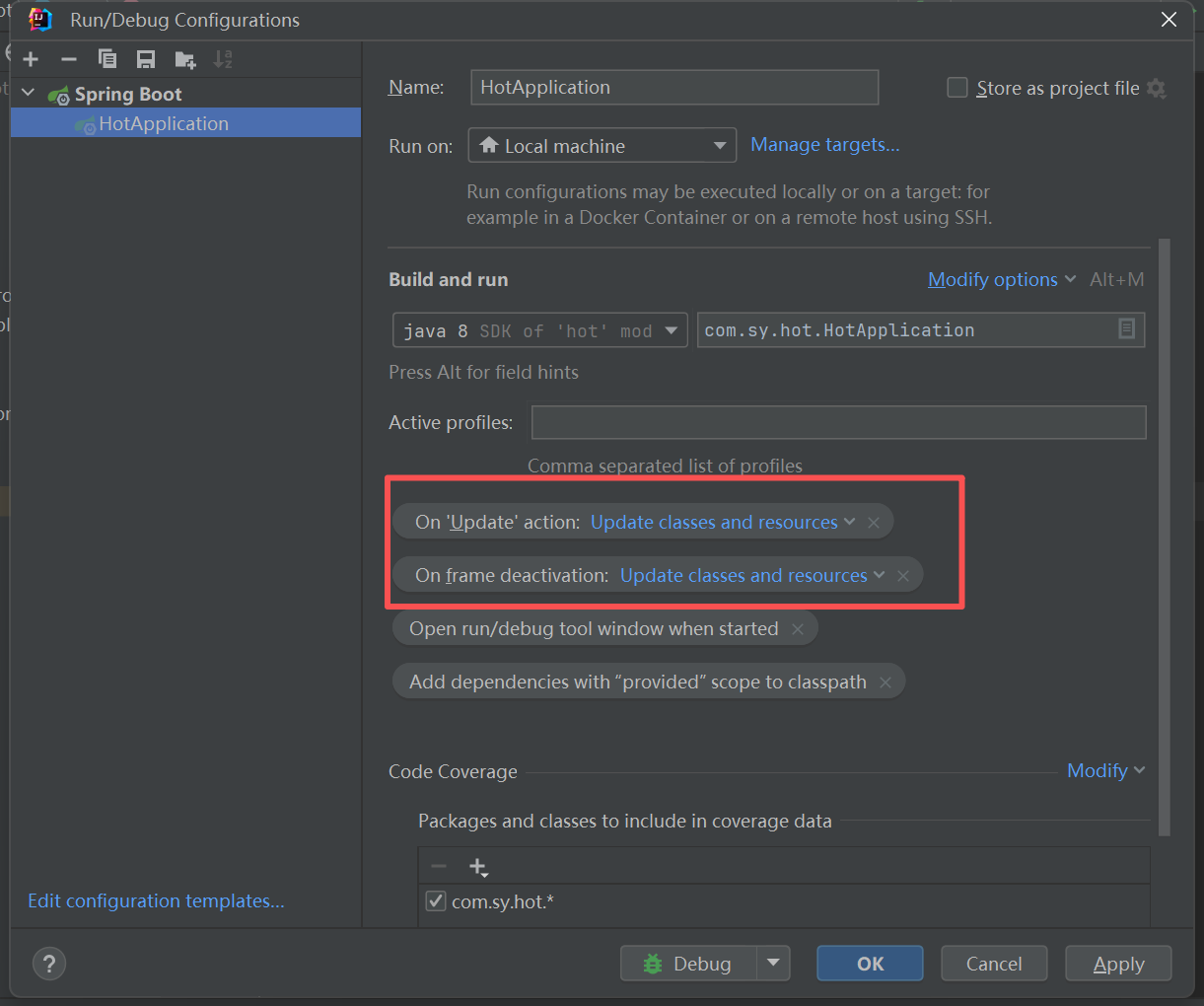This screenshot has height=1006, width=1204.
Task: Click the Cancel button
Action: [994, 964]
